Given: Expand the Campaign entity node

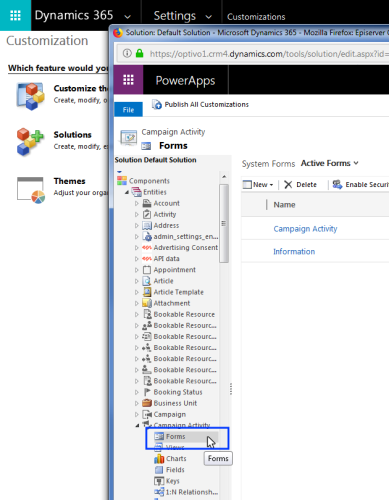Looking at the screenshot, I should pyautogui.click(x=136, y=414).
